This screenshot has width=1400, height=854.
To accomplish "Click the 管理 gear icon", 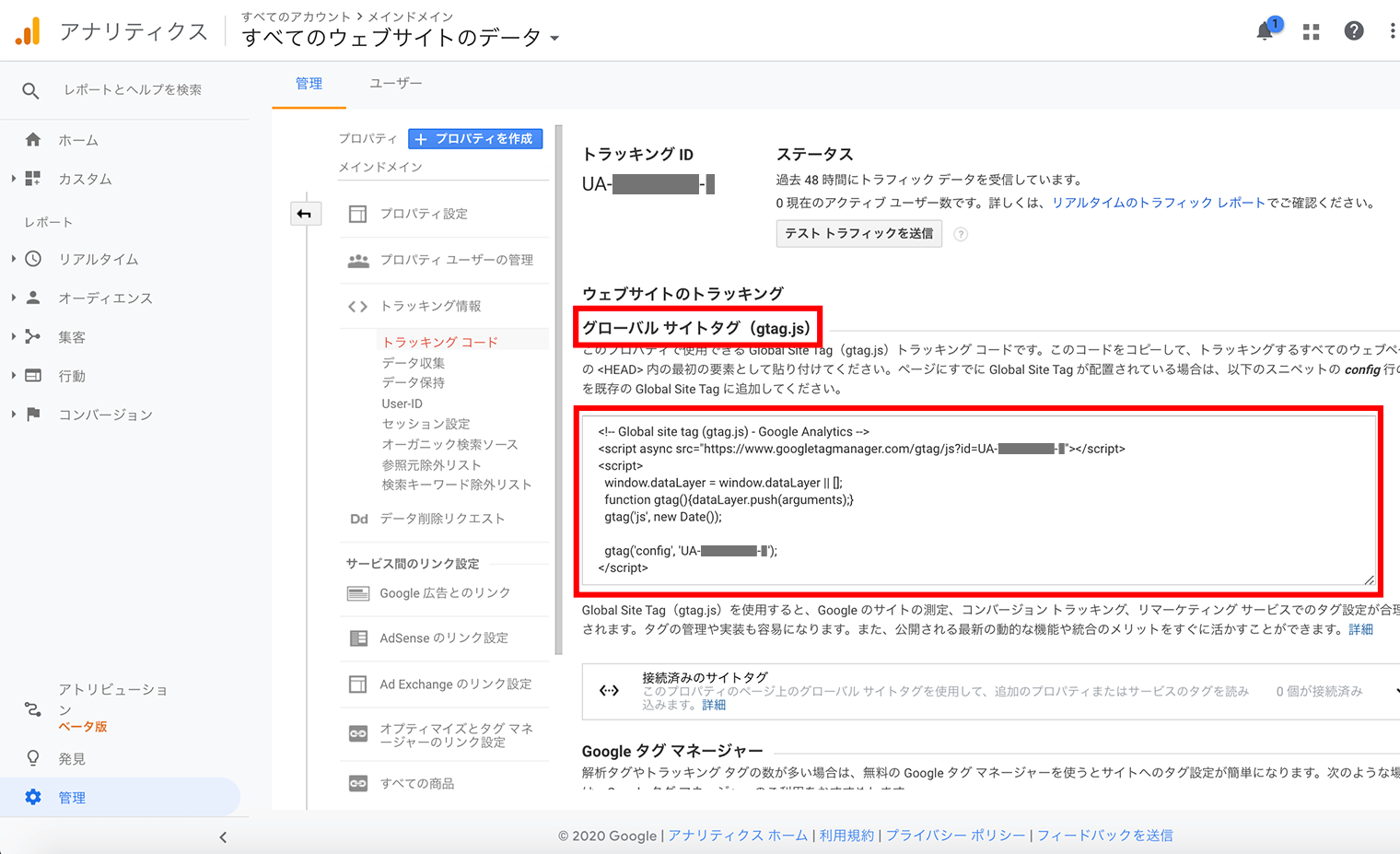I will (33, 797).
